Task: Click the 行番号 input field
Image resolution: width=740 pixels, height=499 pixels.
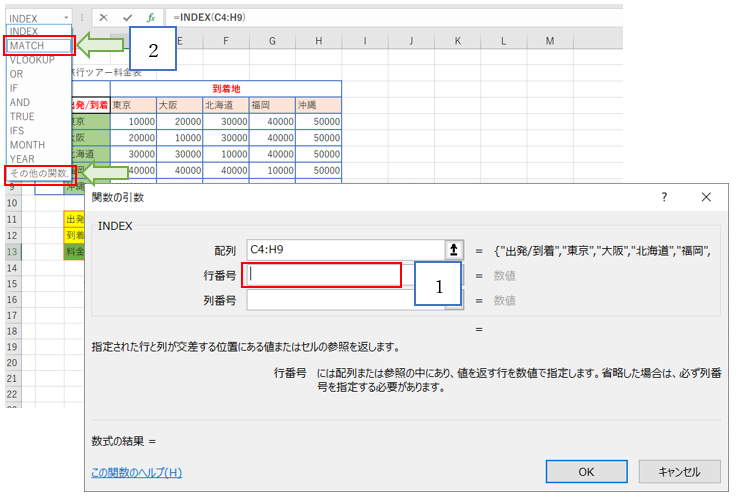Action: point(323,275)
